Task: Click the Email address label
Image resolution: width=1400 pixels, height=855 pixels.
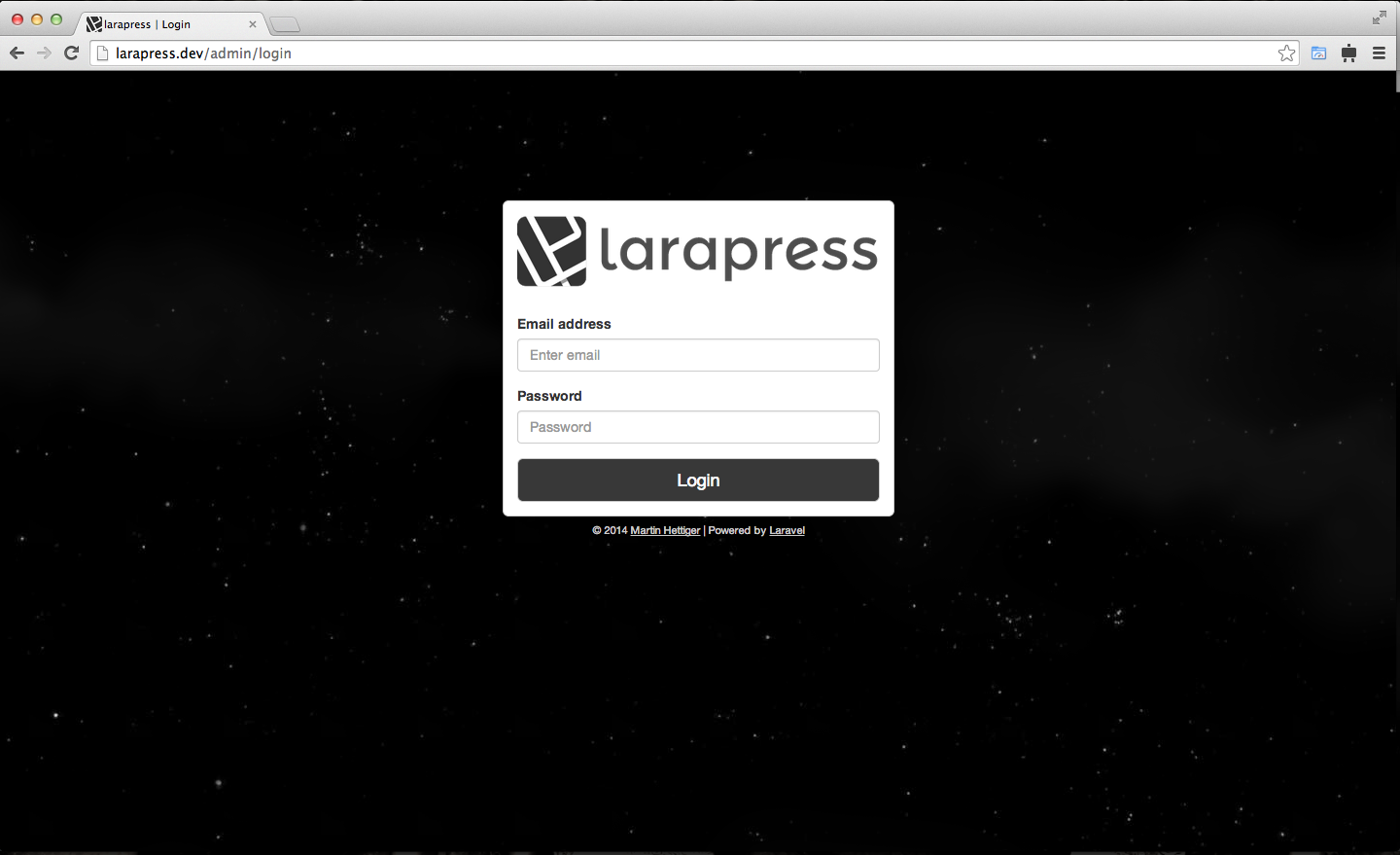Action: [564, 324]
